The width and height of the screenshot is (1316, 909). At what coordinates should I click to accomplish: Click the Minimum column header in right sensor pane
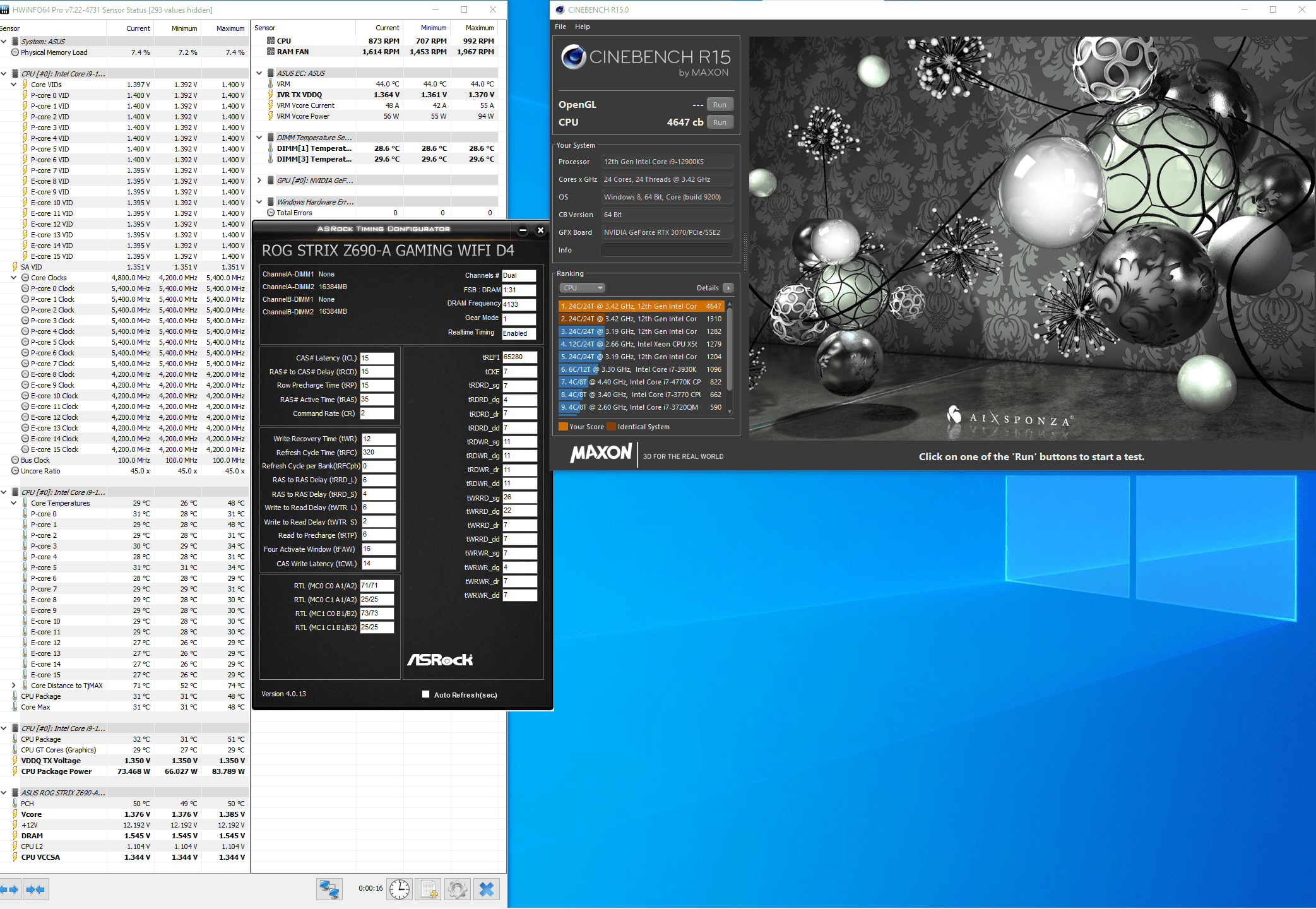point(434,28)
